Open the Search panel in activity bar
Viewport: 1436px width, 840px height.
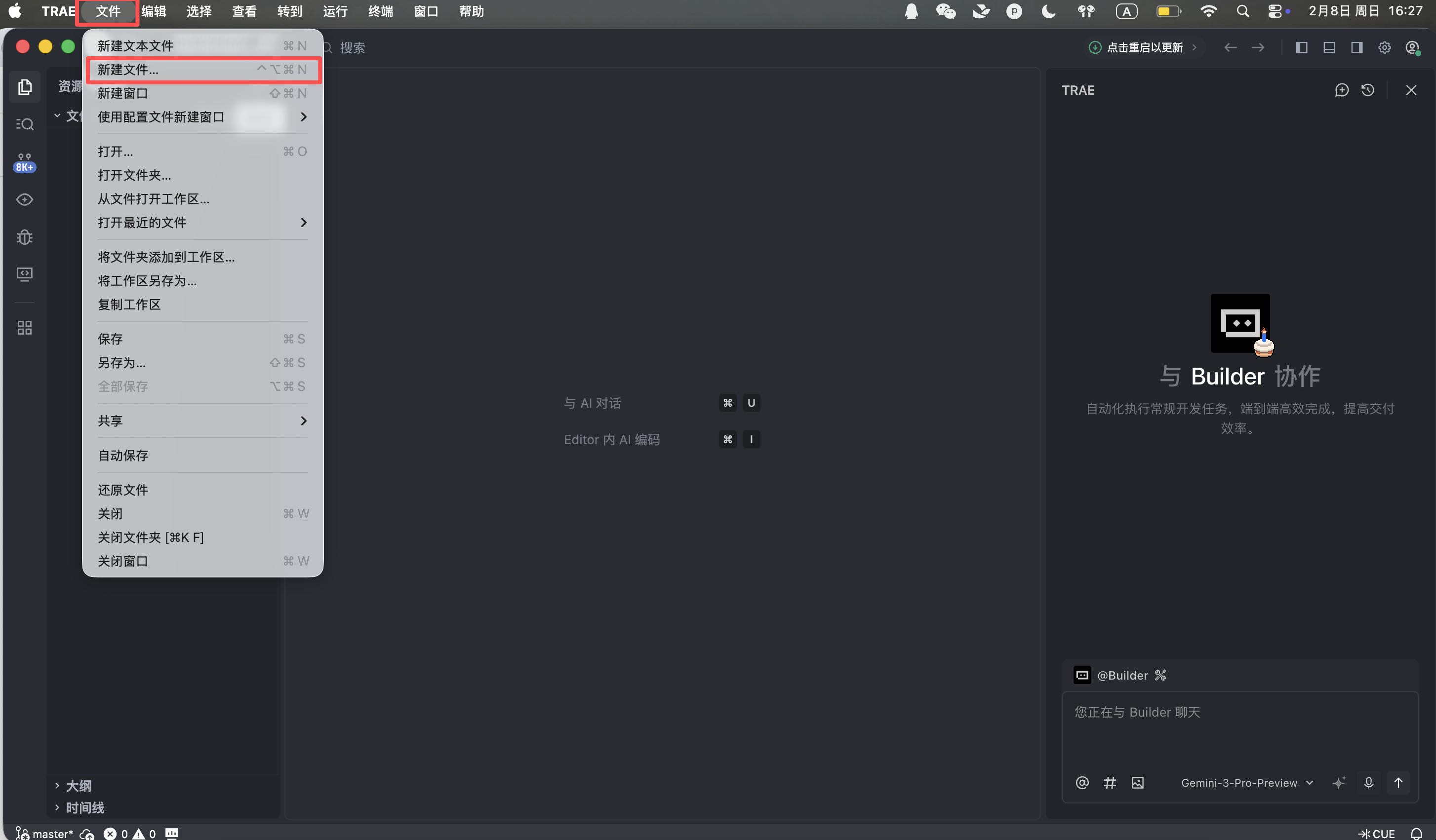(x=25, y=124)
